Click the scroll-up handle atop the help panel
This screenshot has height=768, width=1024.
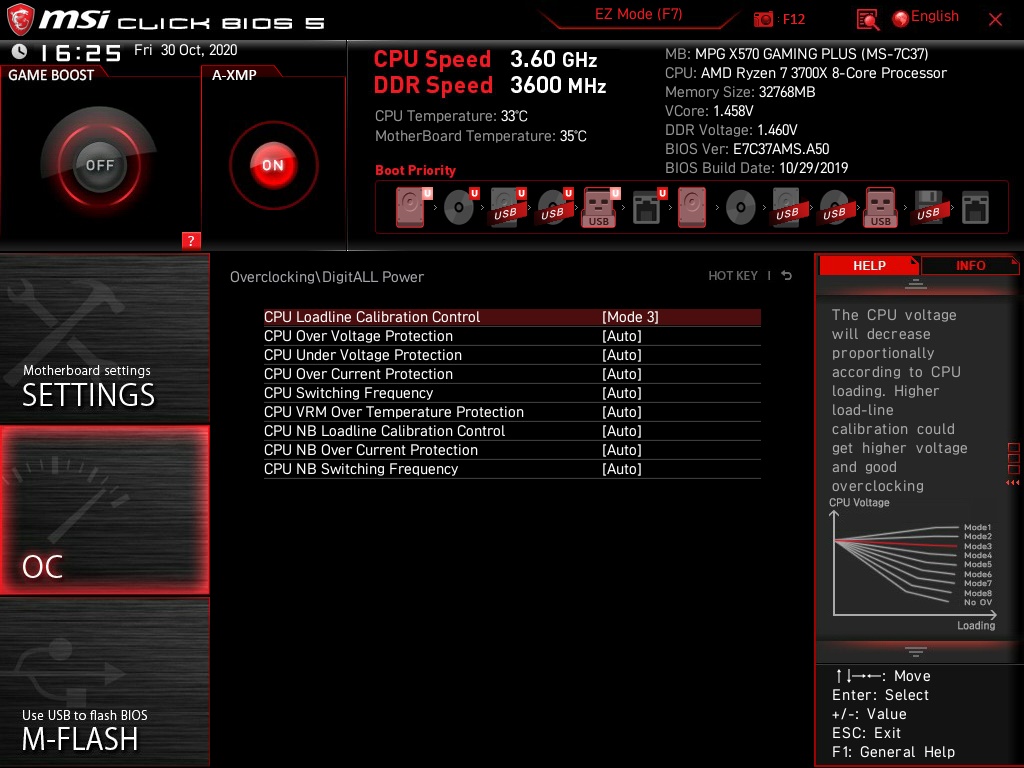pos(916,283)
